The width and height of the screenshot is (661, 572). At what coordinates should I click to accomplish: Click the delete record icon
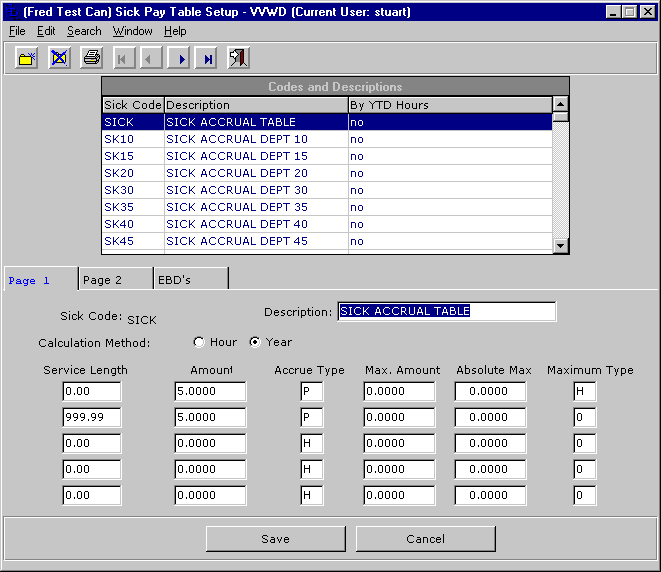pyautogui.click(x=59, y=58)
